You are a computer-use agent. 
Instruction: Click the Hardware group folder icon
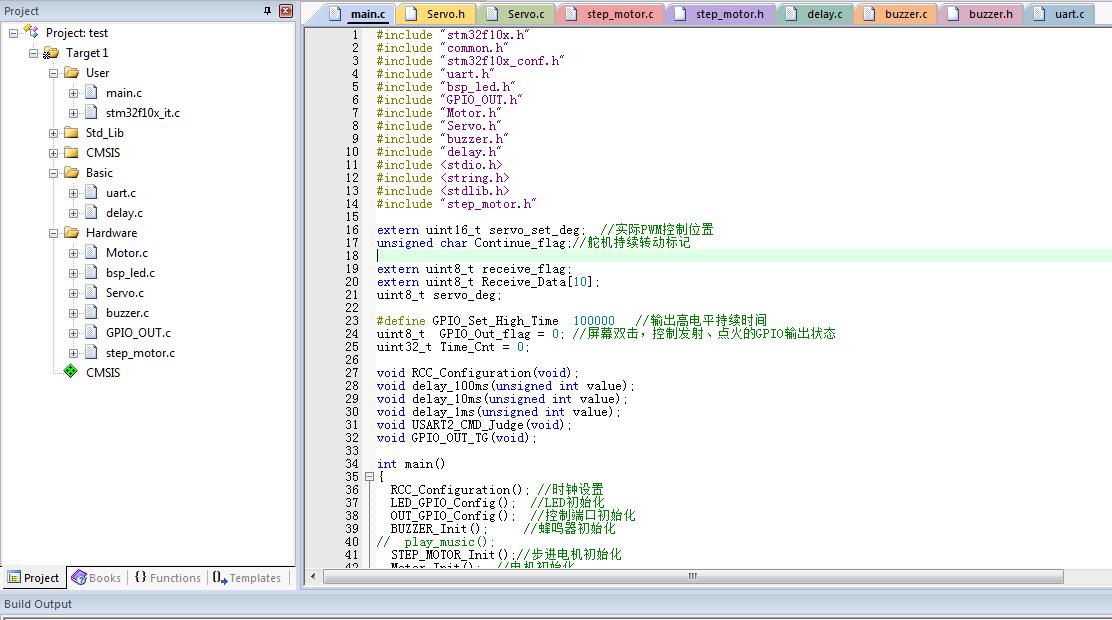(71, 232)
